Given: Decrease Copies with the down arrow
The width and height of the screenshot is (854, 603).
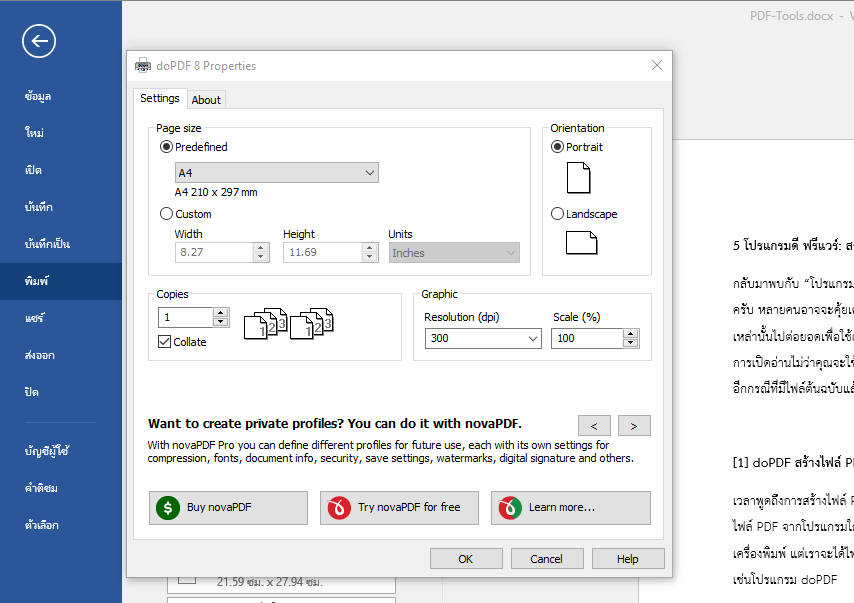Looking at the screenshot, I should tap(221, 322).
